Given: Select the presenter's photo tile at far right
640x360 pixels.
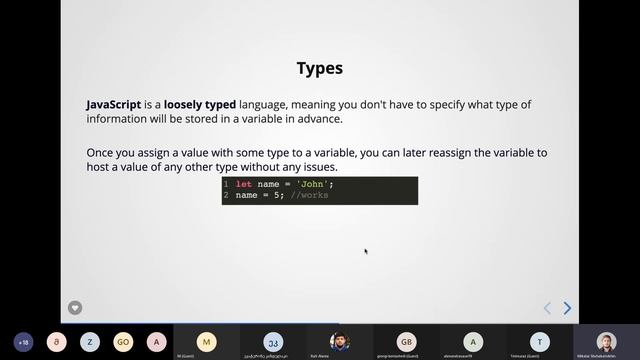Looking at the screenshot, I should pyautogui.click(x=607, y=342).
